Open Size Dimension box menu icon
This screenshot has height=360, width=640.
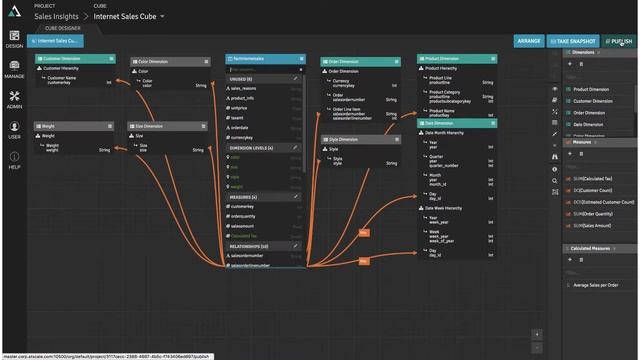[x=203, y=126]
